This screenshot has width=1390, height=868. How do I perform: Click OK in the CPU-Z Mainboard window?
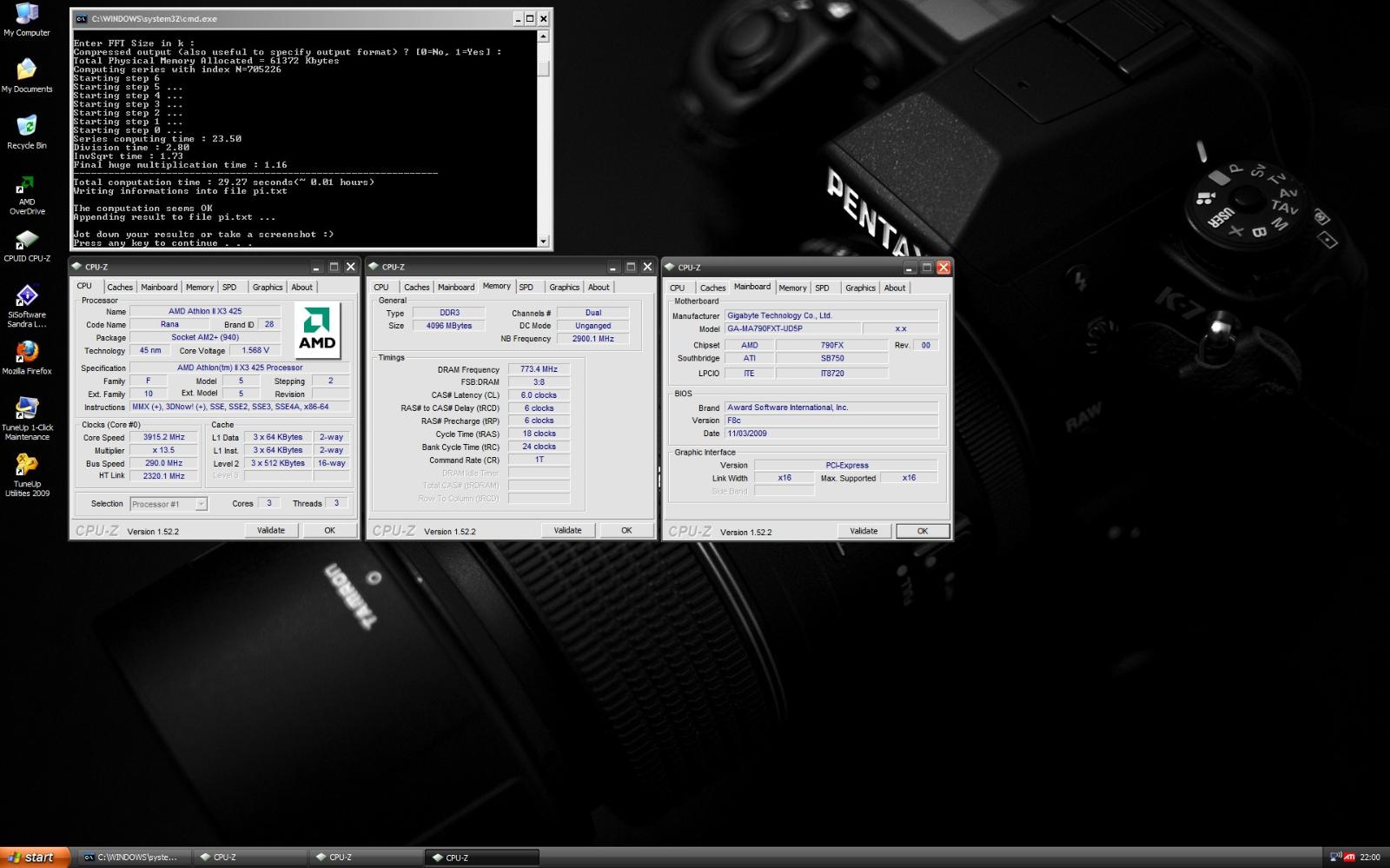923,531
